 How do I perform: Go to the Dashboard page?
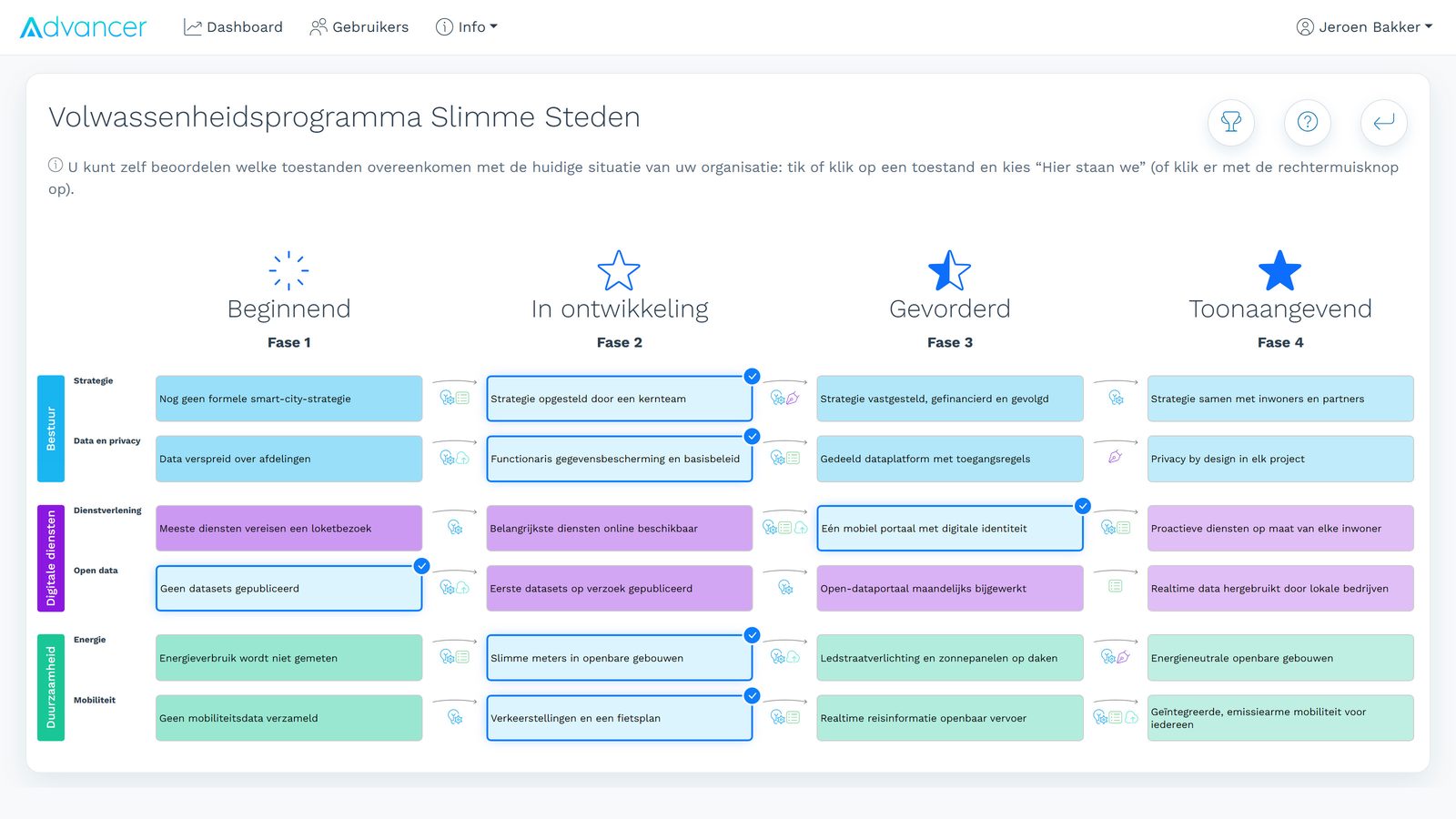(233, 27)
